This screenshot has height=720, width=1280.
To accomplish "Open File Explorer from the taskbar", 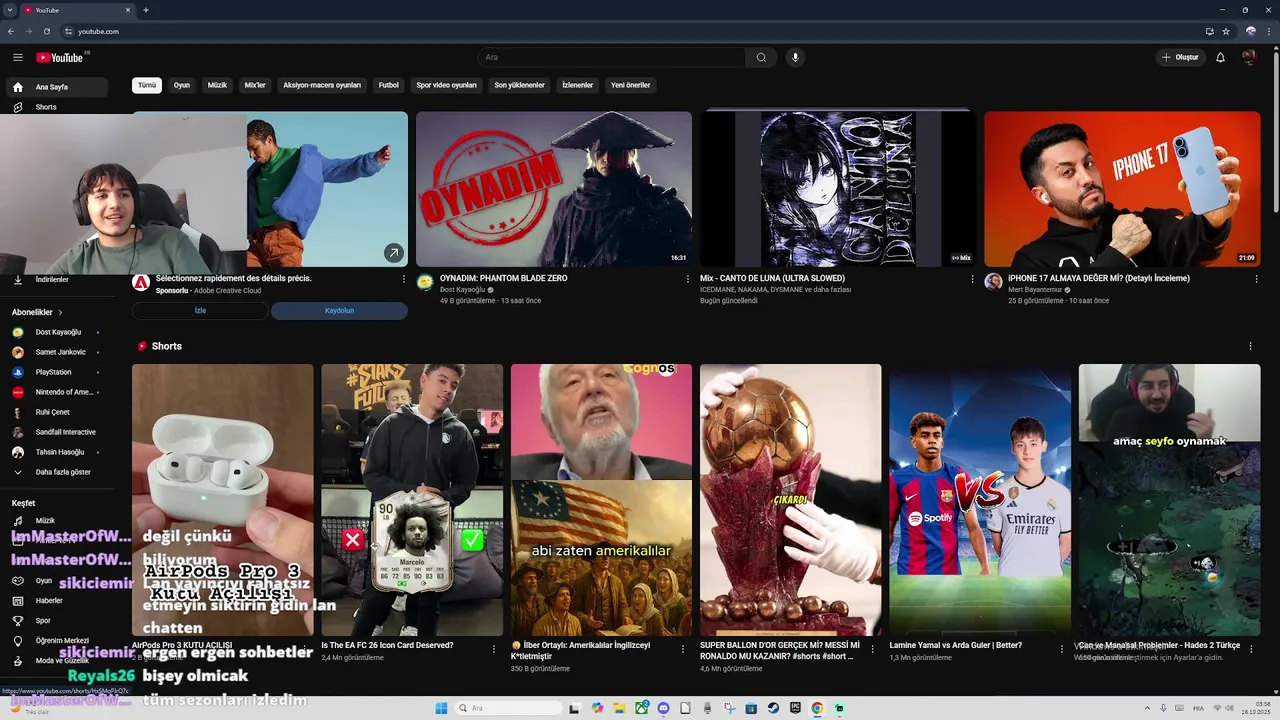I will coord(619,708).
